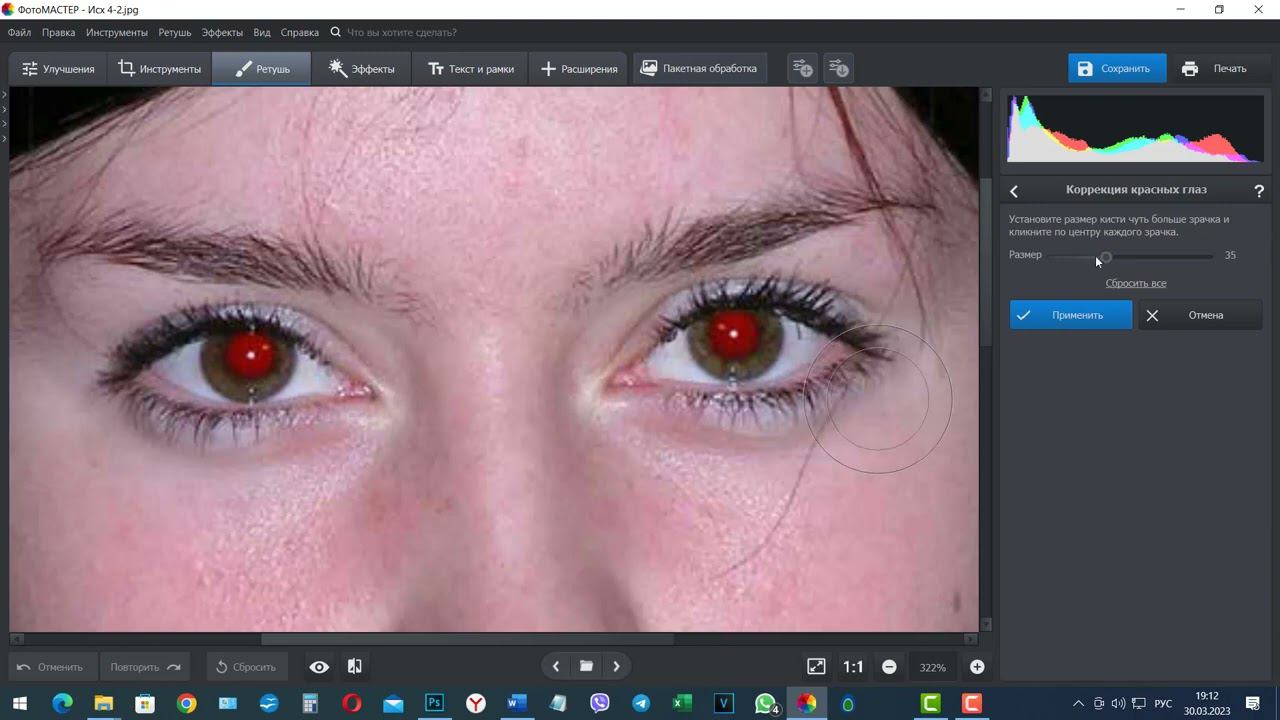The width and height of the screenshot is (1280, 720).
Task: Click the before/after compare icon
Action: pos(354,667)
